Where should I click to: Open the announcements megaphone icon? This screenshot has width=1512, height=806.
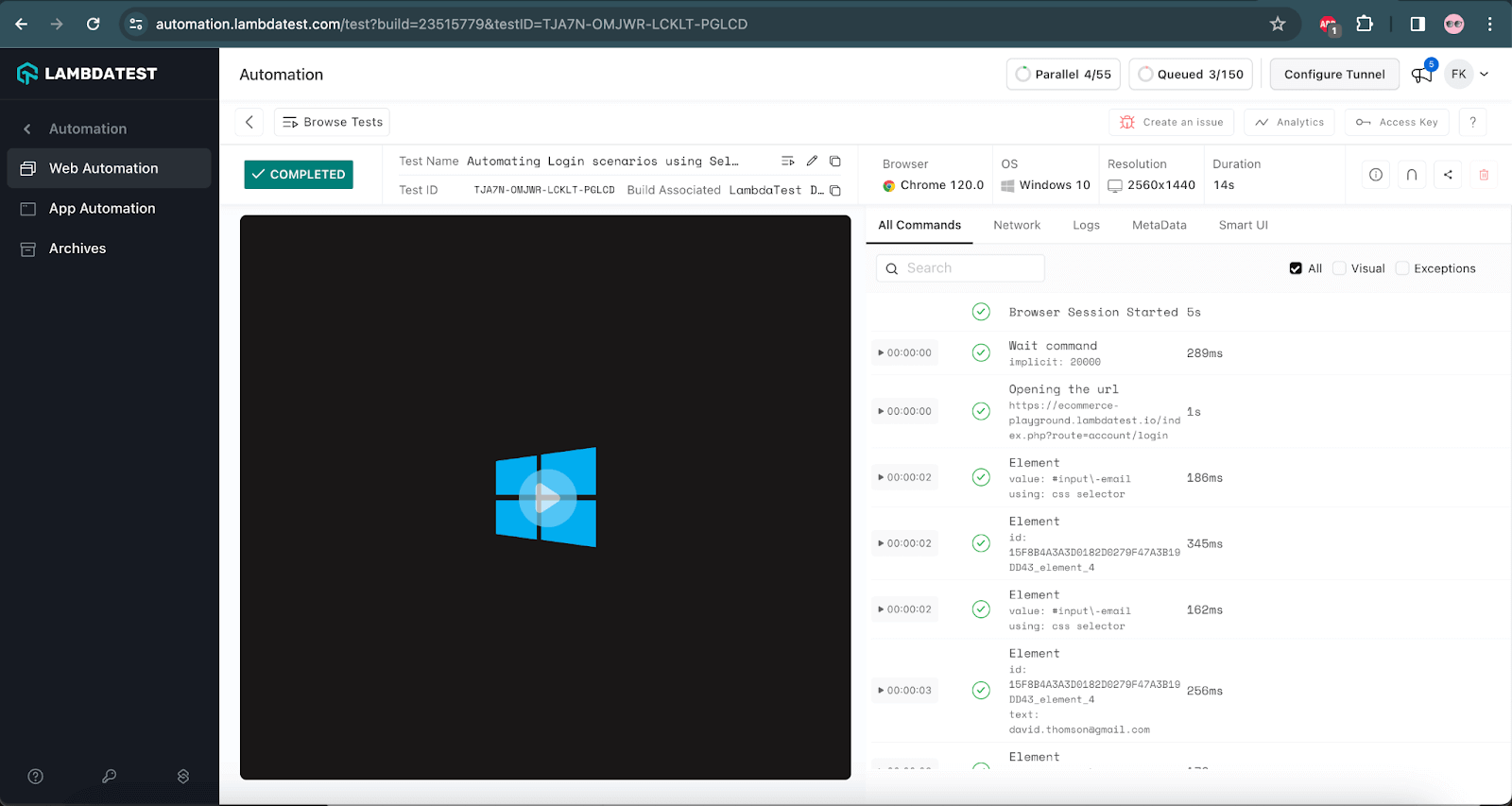pos(1421,75)
